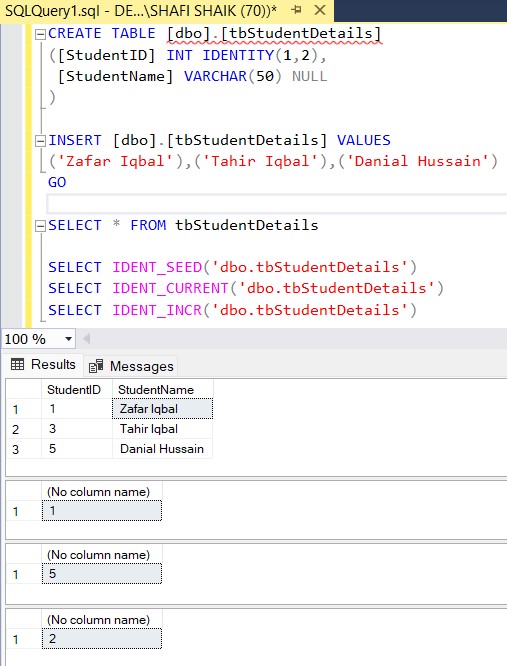Click the VARCHAR keyword in the editor

click(x=215, y=76)
